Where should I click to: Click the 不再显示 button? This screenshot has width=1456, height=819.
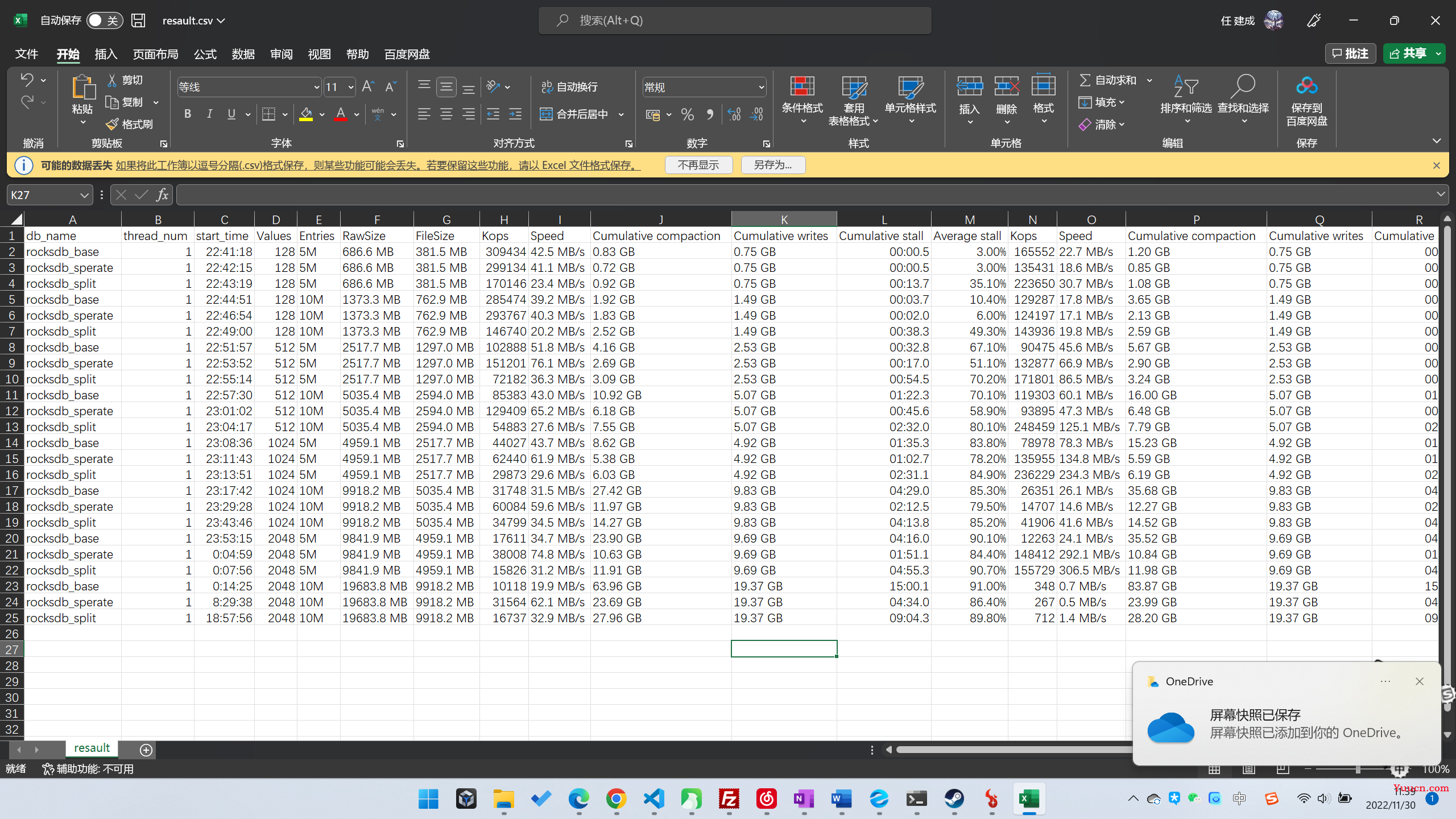[698, 165]
